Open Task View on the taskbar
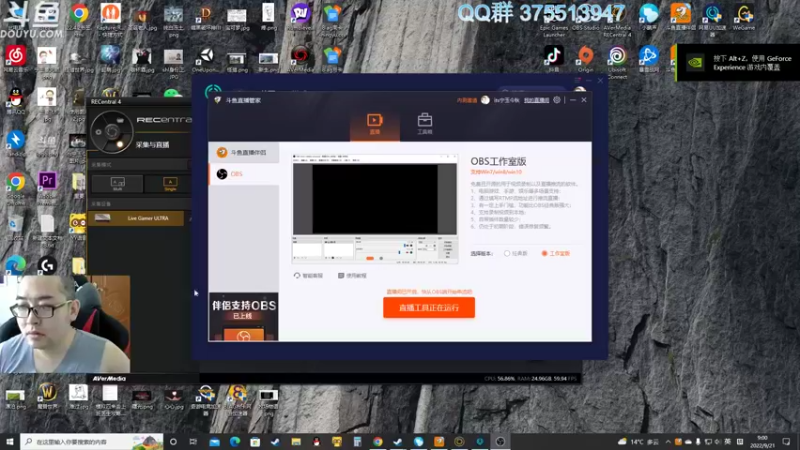This screenshot has height=450, width=800. (193, 441)
